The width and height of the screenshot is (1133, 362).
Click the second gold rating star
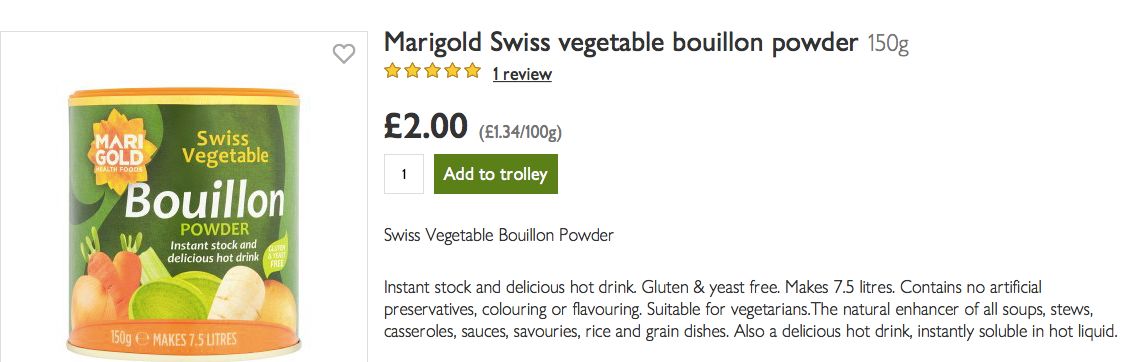(413, 70)
